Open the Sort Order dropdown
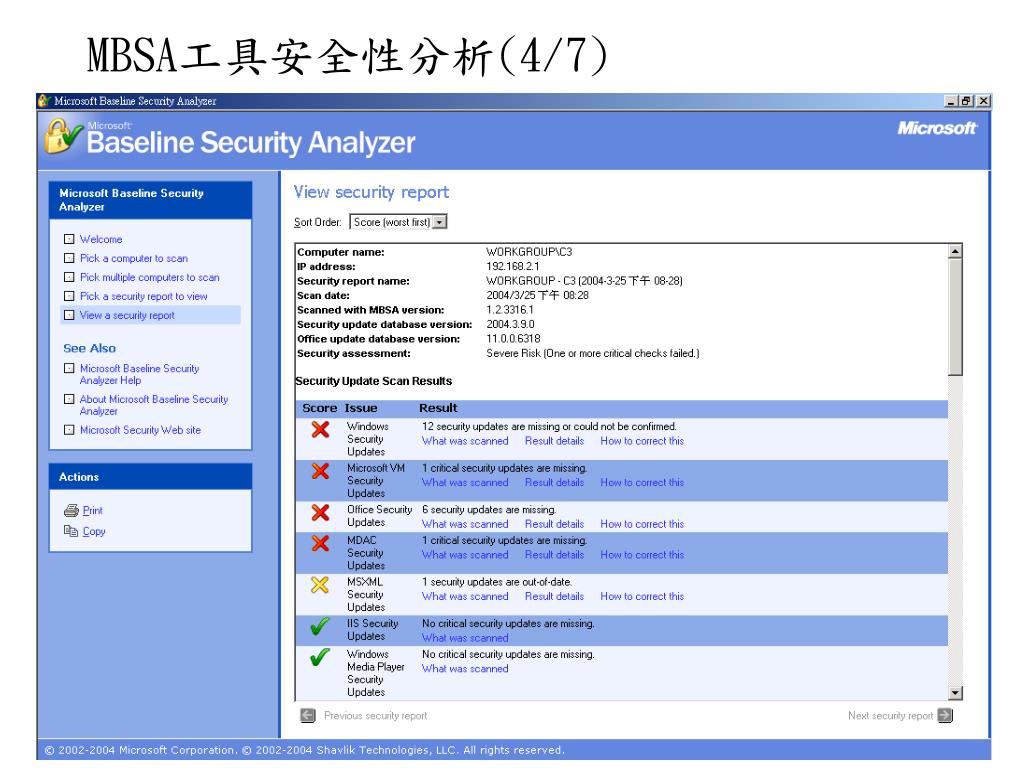 (440, 222)
